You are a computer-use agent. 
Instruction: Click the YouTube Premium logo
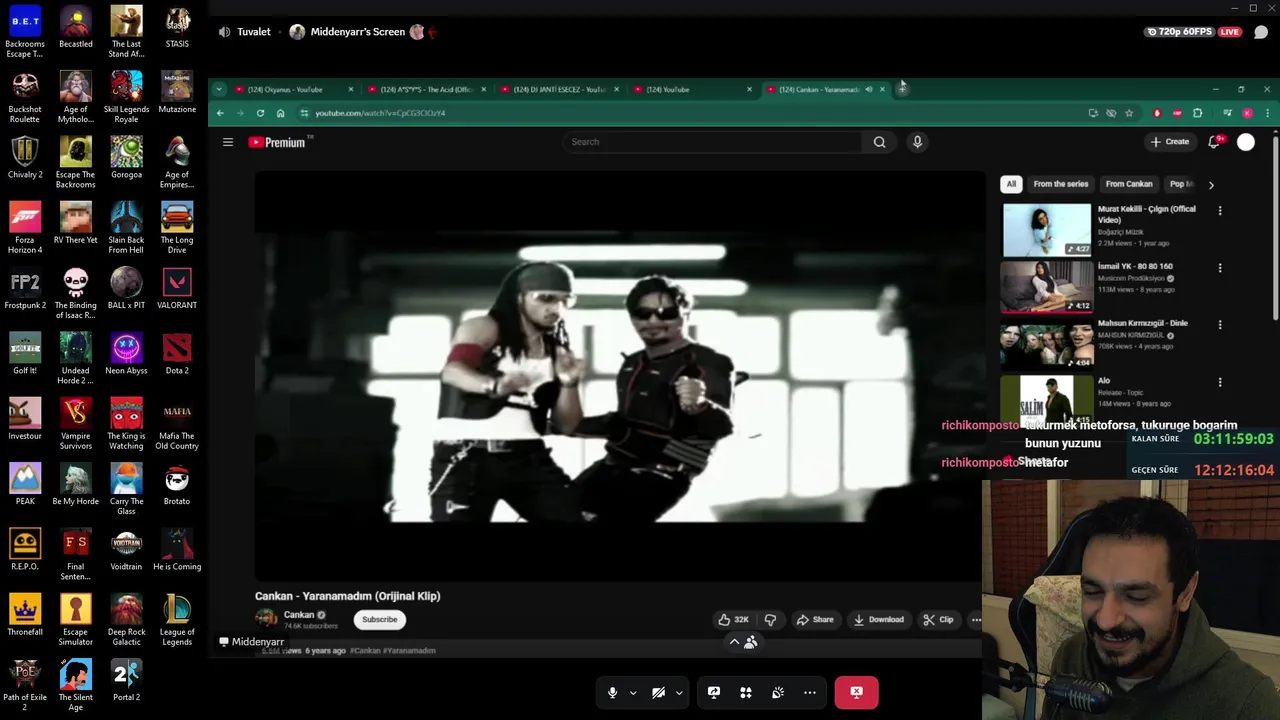pyautogui.click(x=280, y=142)
